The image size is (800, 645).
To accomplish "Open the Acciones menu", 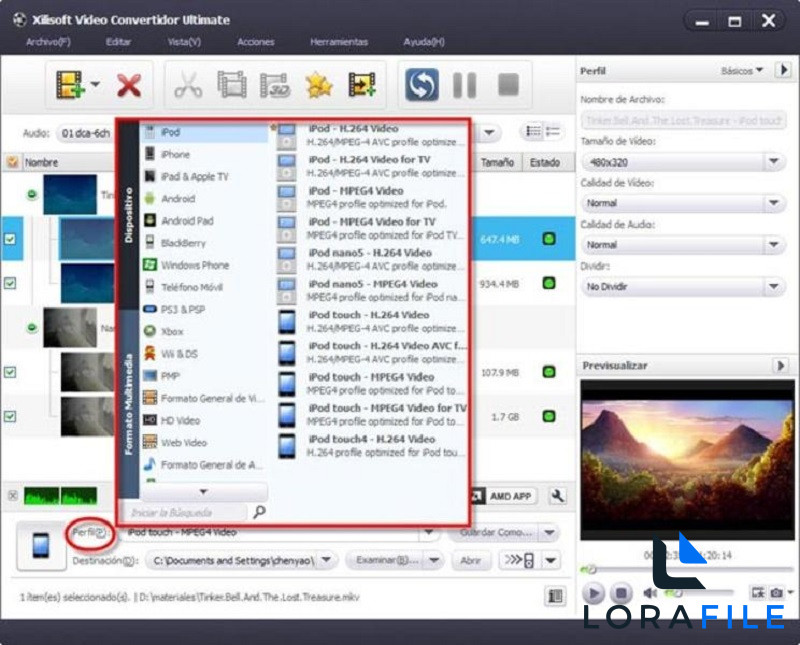I will click(x=256, y=42).
